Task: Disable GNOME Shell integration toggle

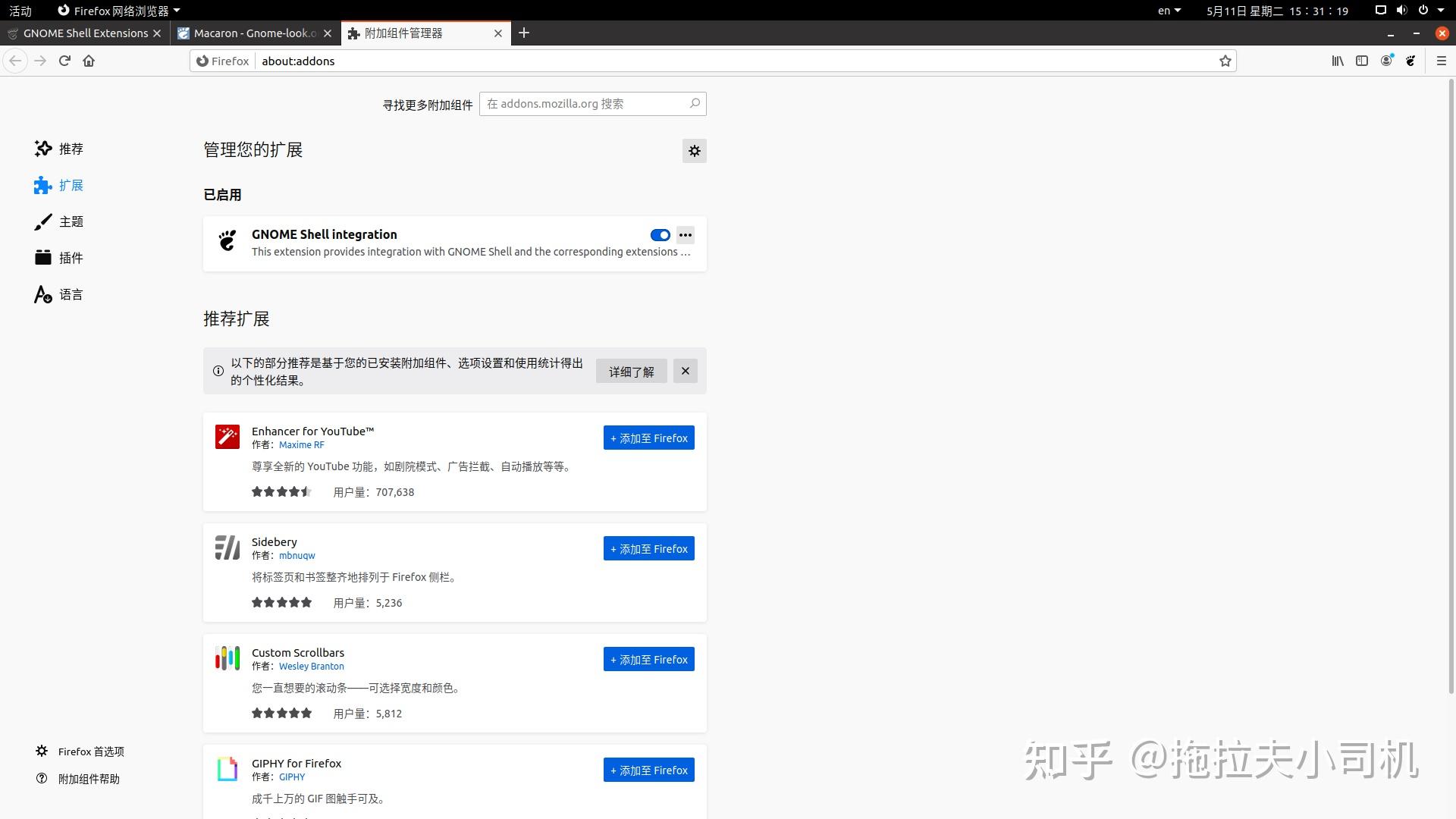Action: (660, 235)
